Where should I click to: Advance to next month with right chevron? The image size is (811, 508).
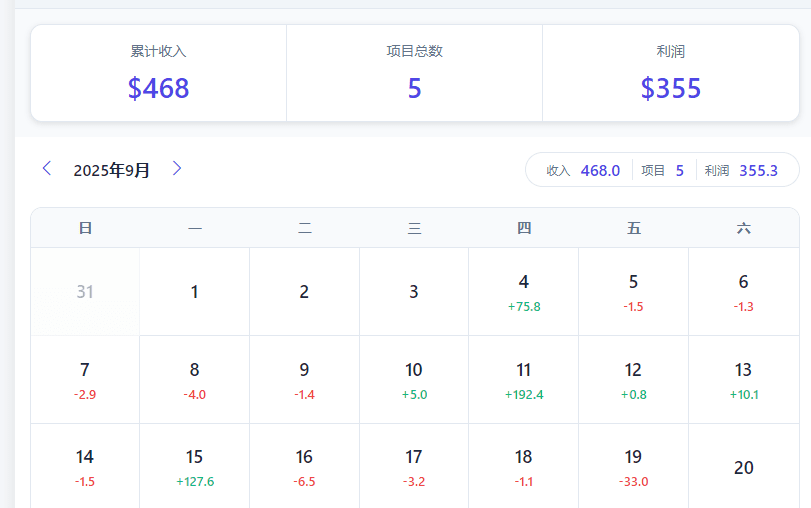[177, 169]
